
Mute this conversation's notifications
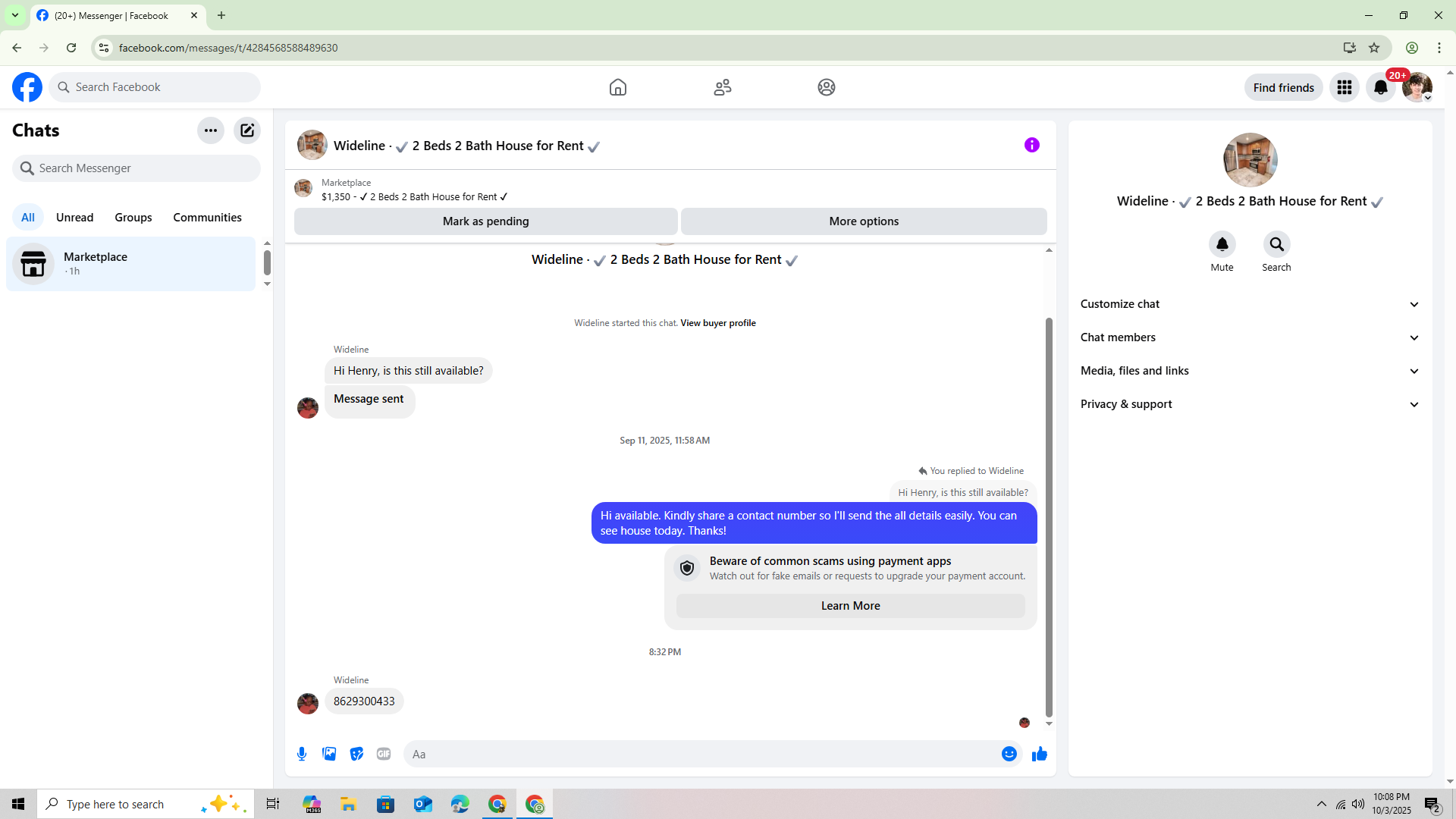pos(1222,244)
